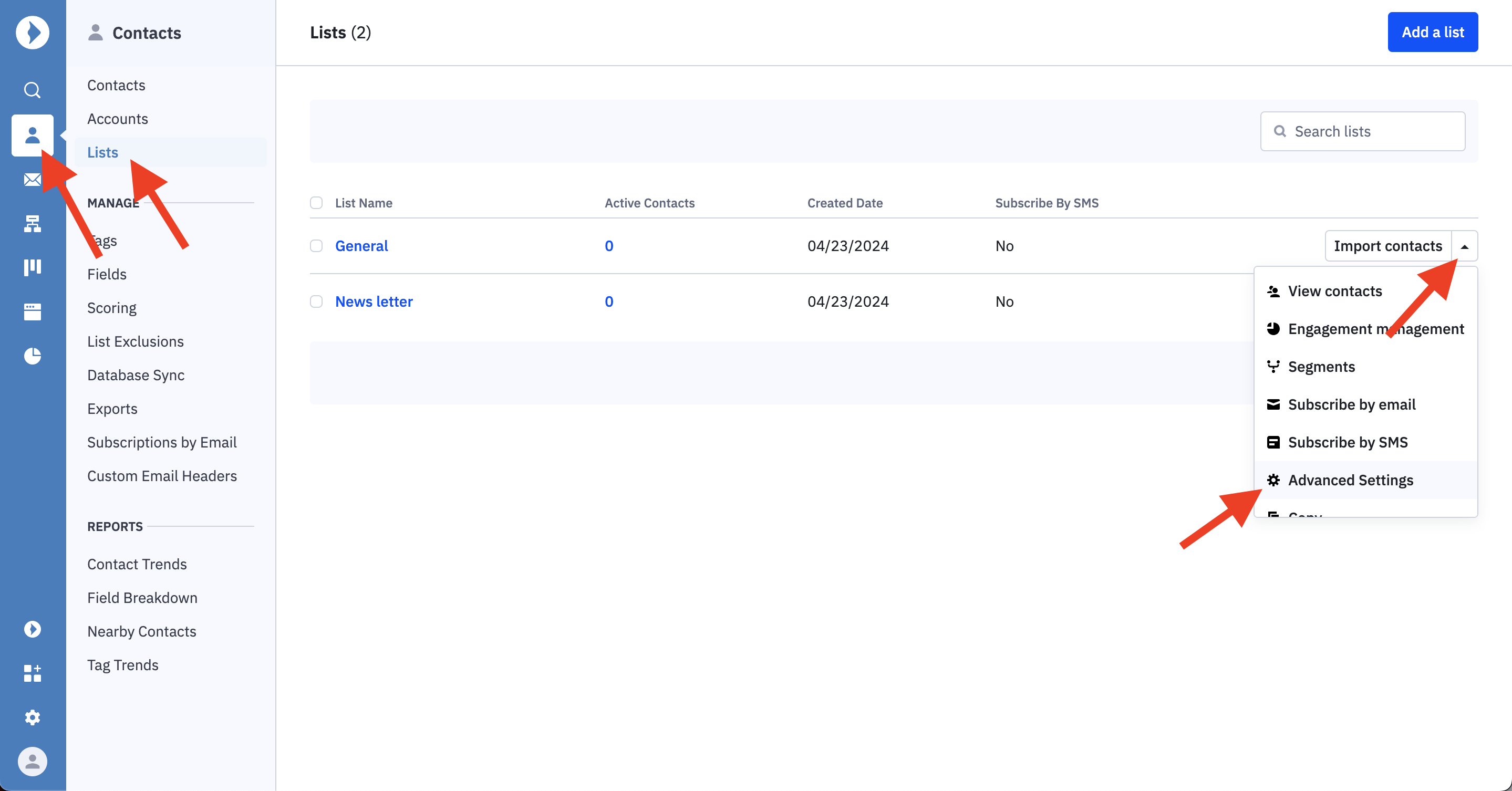Open Exports page
The image size is (1512, 791).
coord(112,409)
